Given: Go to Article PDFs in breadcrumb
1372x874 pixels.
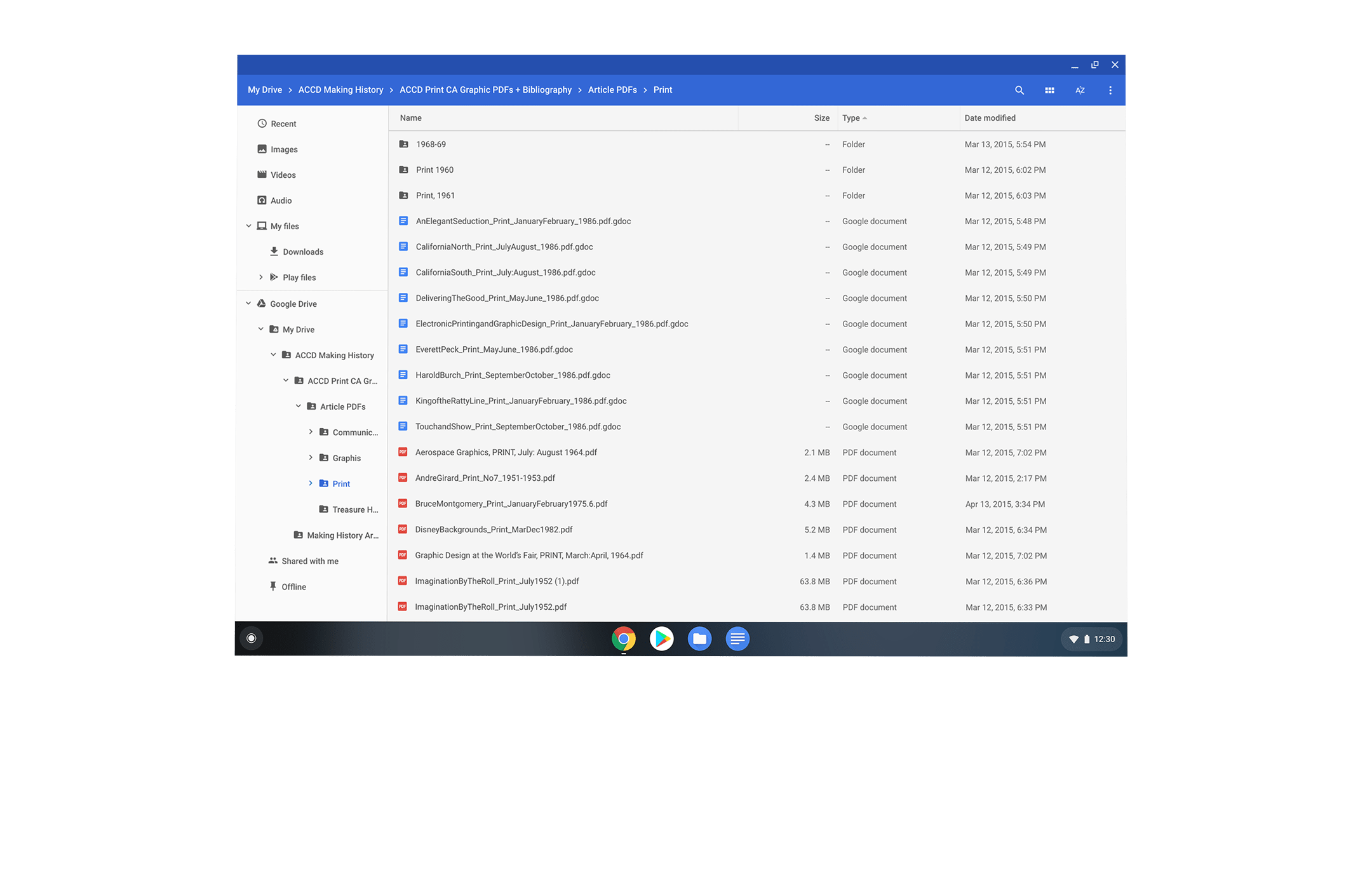Looking at the screenshot, I should [612, 90].
